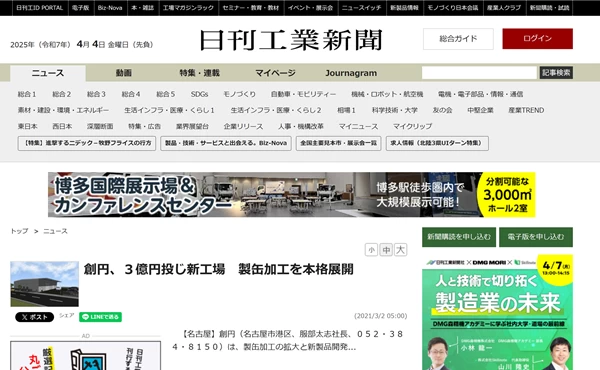Set font size to small (小)
Viewport: 600px width, 370px height.
click(371, 250)
